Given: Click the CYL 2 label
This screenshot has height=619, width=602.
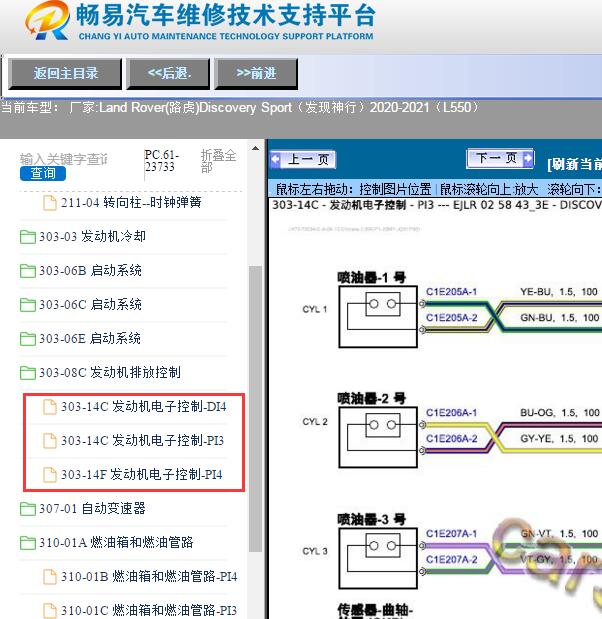Looking at the screenshot, I should coord(315,422).
